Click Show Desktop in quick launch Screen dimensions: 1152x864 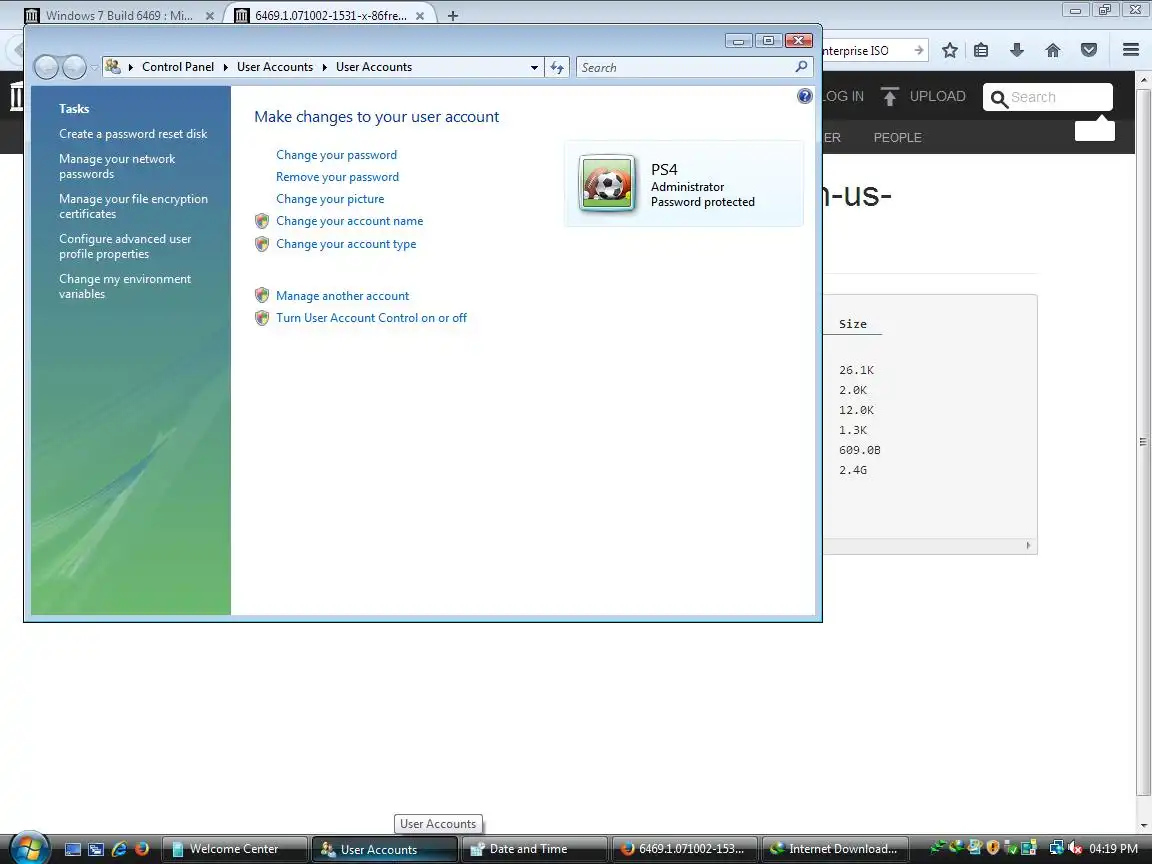pos(73,849)
